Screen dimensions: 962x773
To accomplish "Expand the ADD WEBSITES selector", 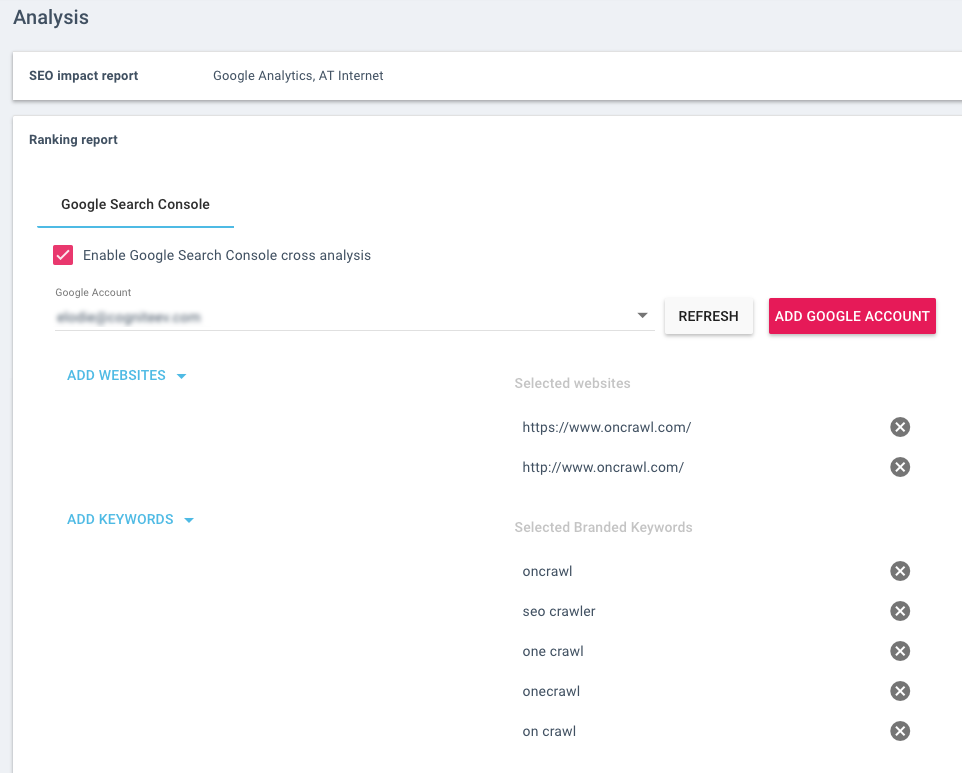I will (x=126, y=375).
